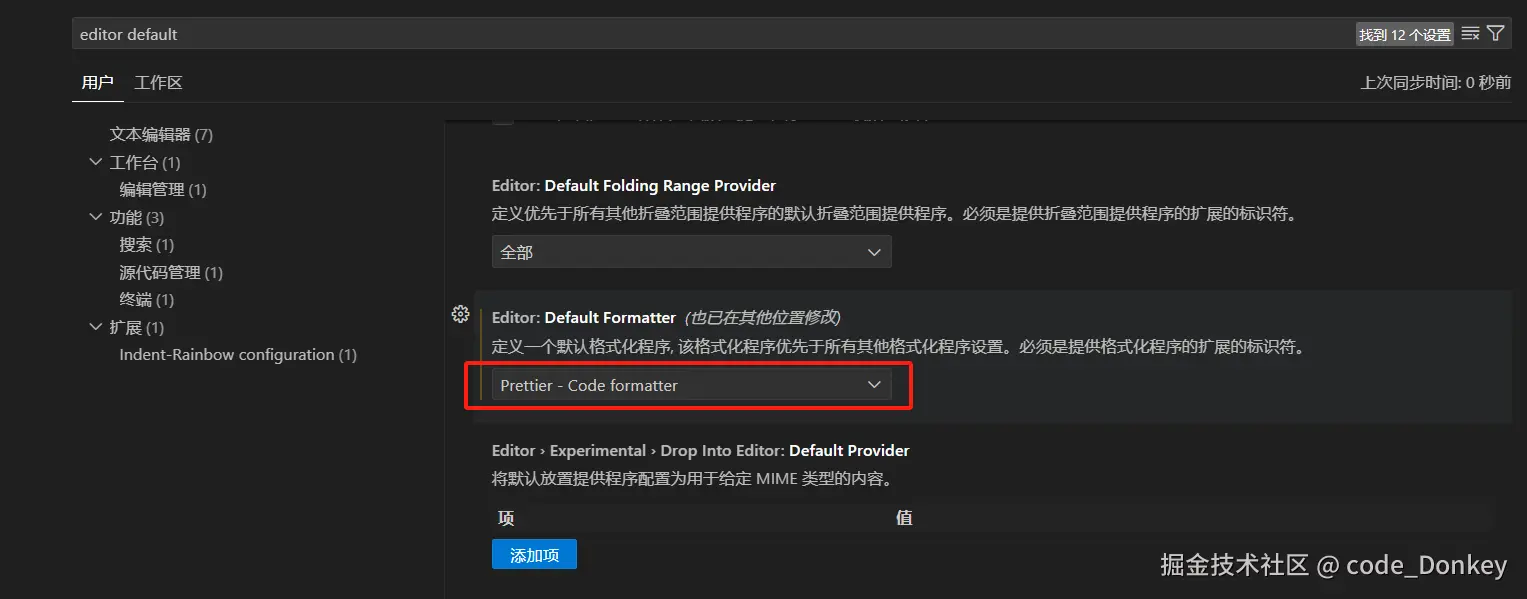1527x599 pixels.
Task: Click the 添加项 button
Action: pos(533,553)
